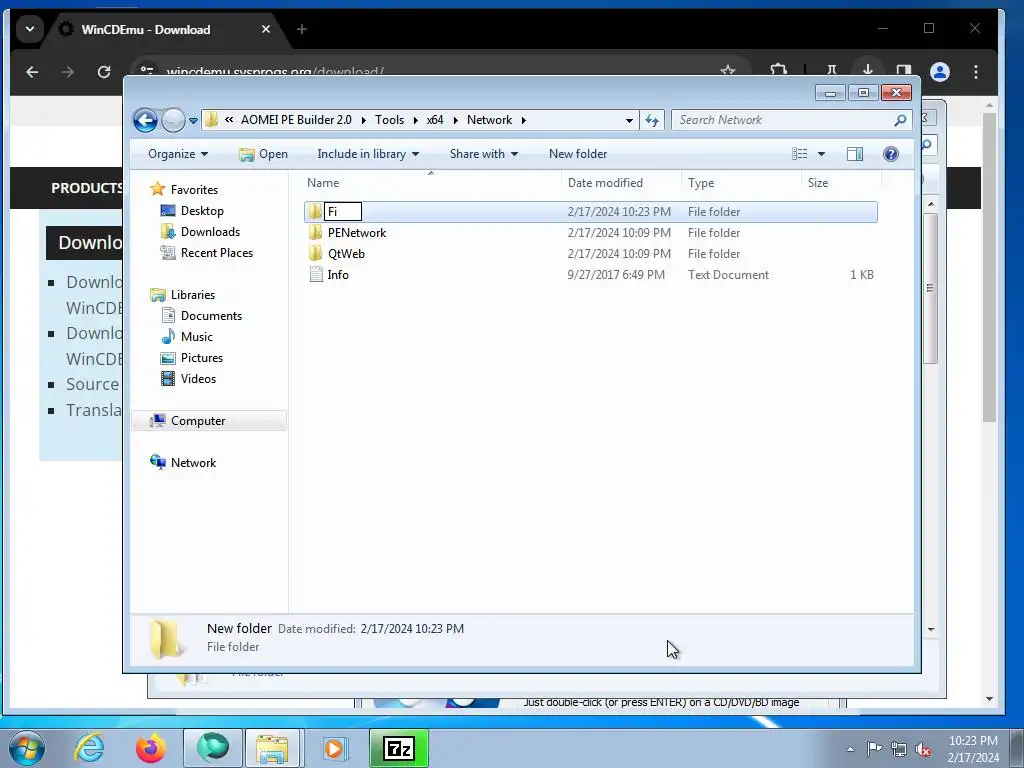Close the WinCDEmu browser tab
The width and height of the screenshot is (1024, 768).
pyautogui.click(x=266, y=29)
